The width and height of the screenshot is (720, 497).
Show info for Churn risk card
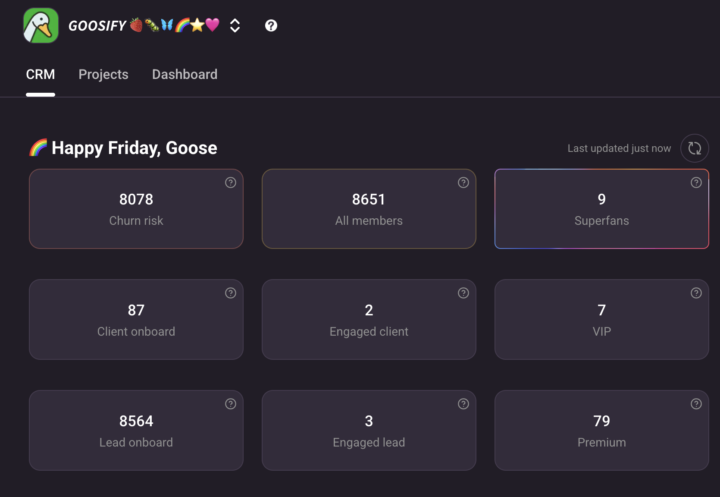(230, 183)
